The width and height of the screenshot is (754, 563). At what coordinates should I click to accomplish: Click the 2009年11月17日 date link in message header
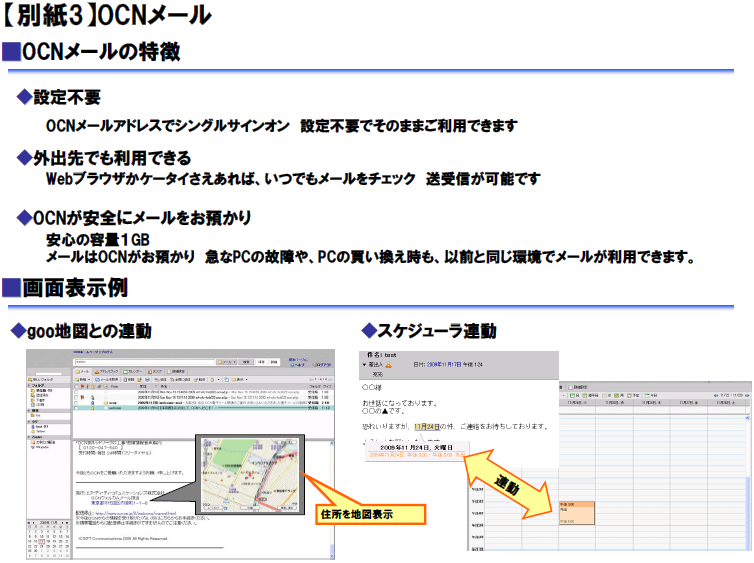(x=444, y=364)
